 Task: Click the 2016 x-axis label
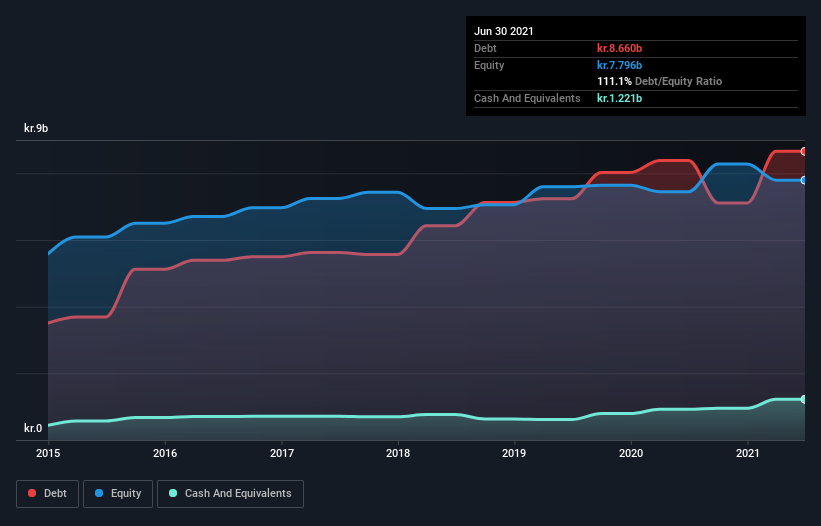click(165, 453)
